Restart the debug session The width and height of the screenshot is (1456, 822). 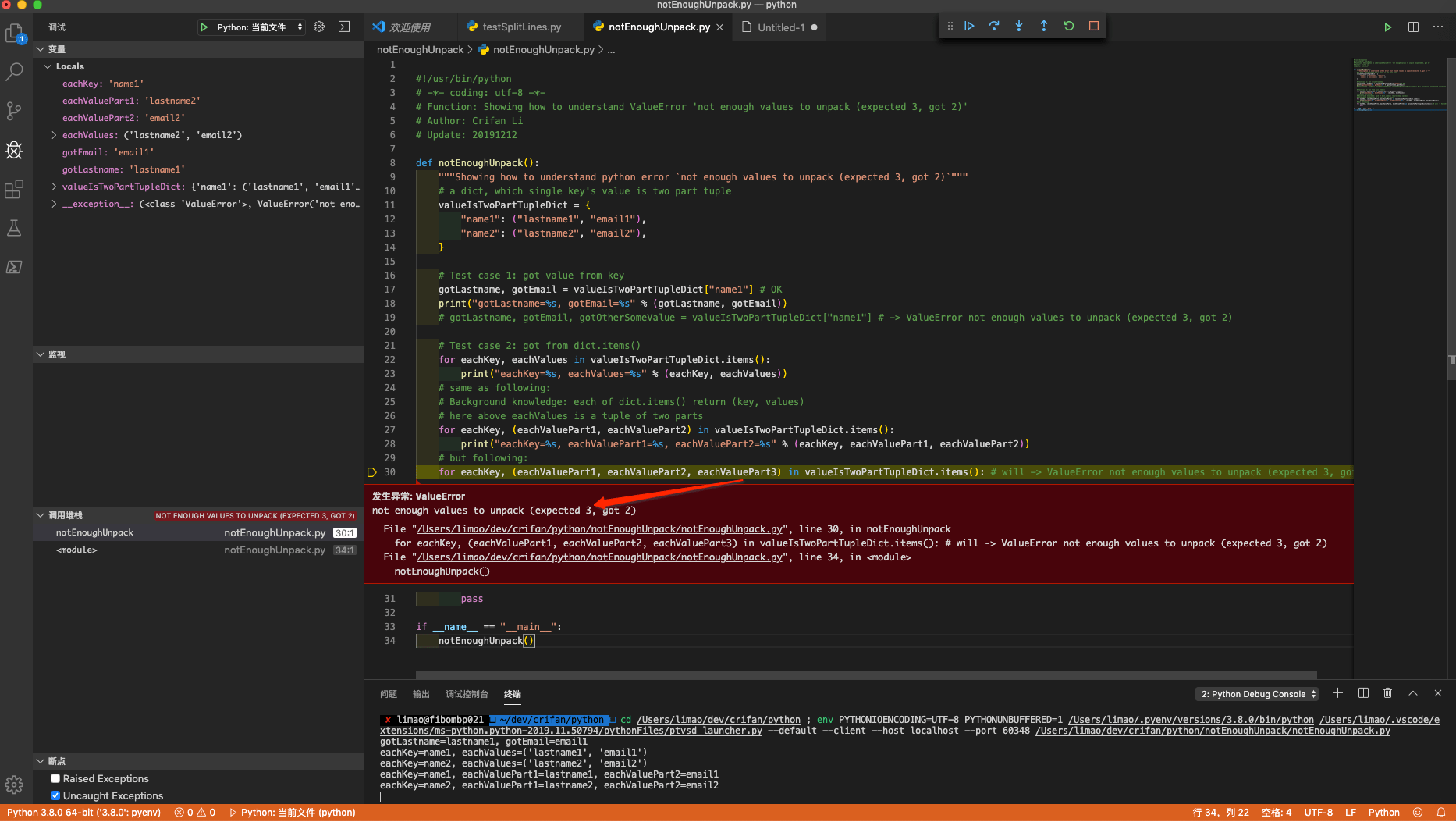1069,26
